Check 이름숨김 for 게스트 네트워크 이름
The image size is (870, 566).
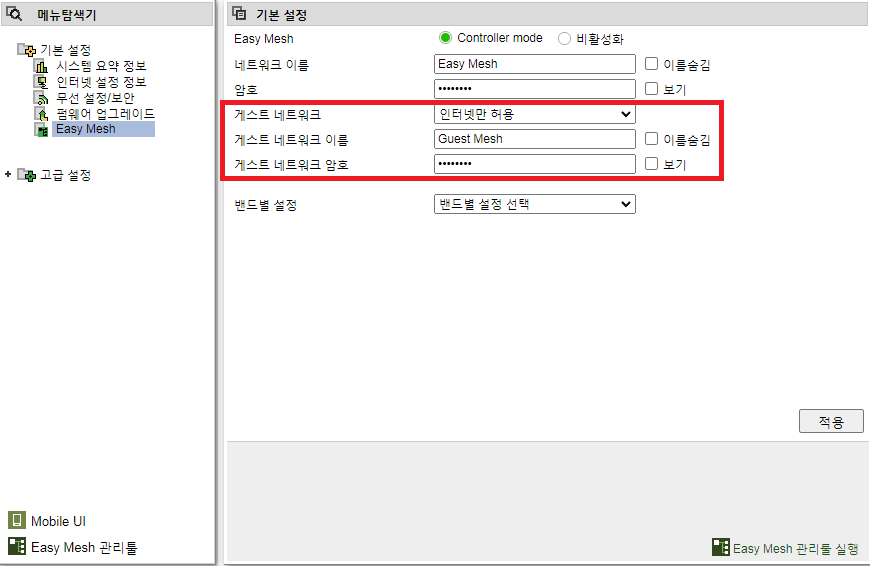tap(651, 139)
